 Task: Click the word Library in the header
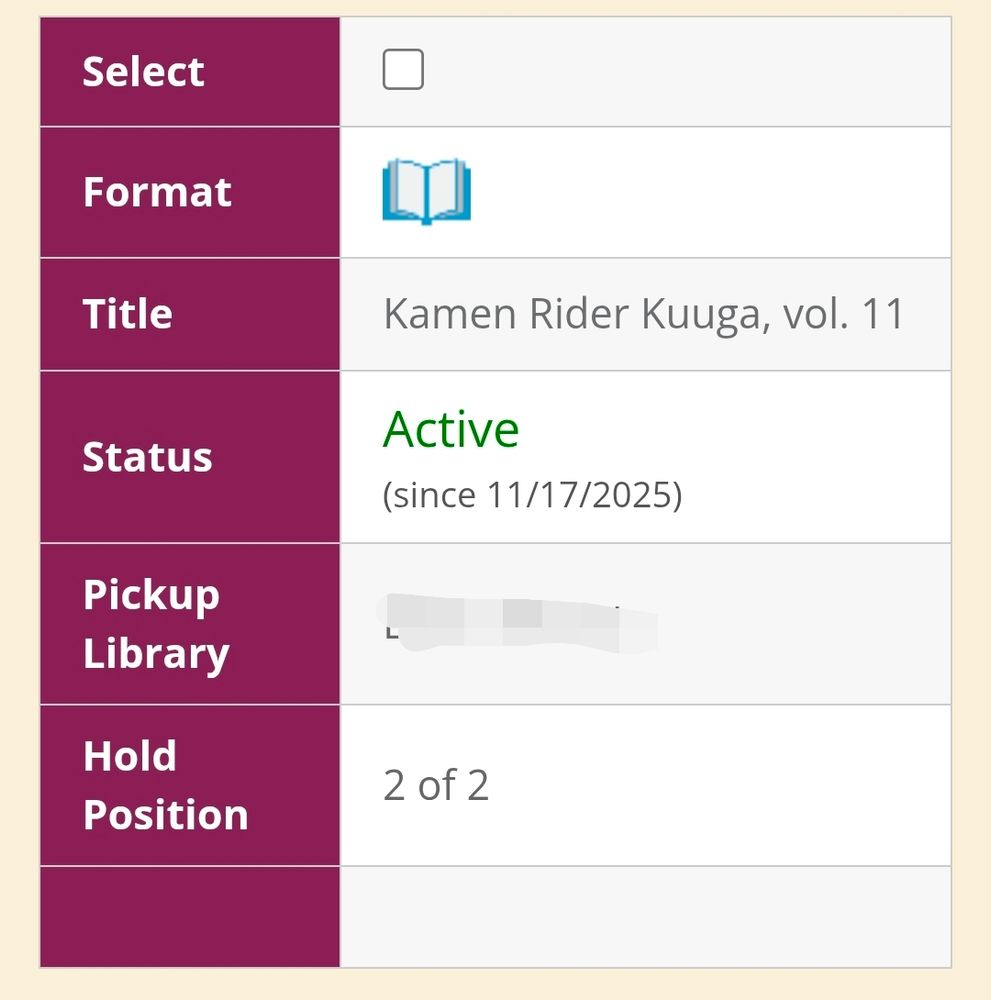(156, 654)
